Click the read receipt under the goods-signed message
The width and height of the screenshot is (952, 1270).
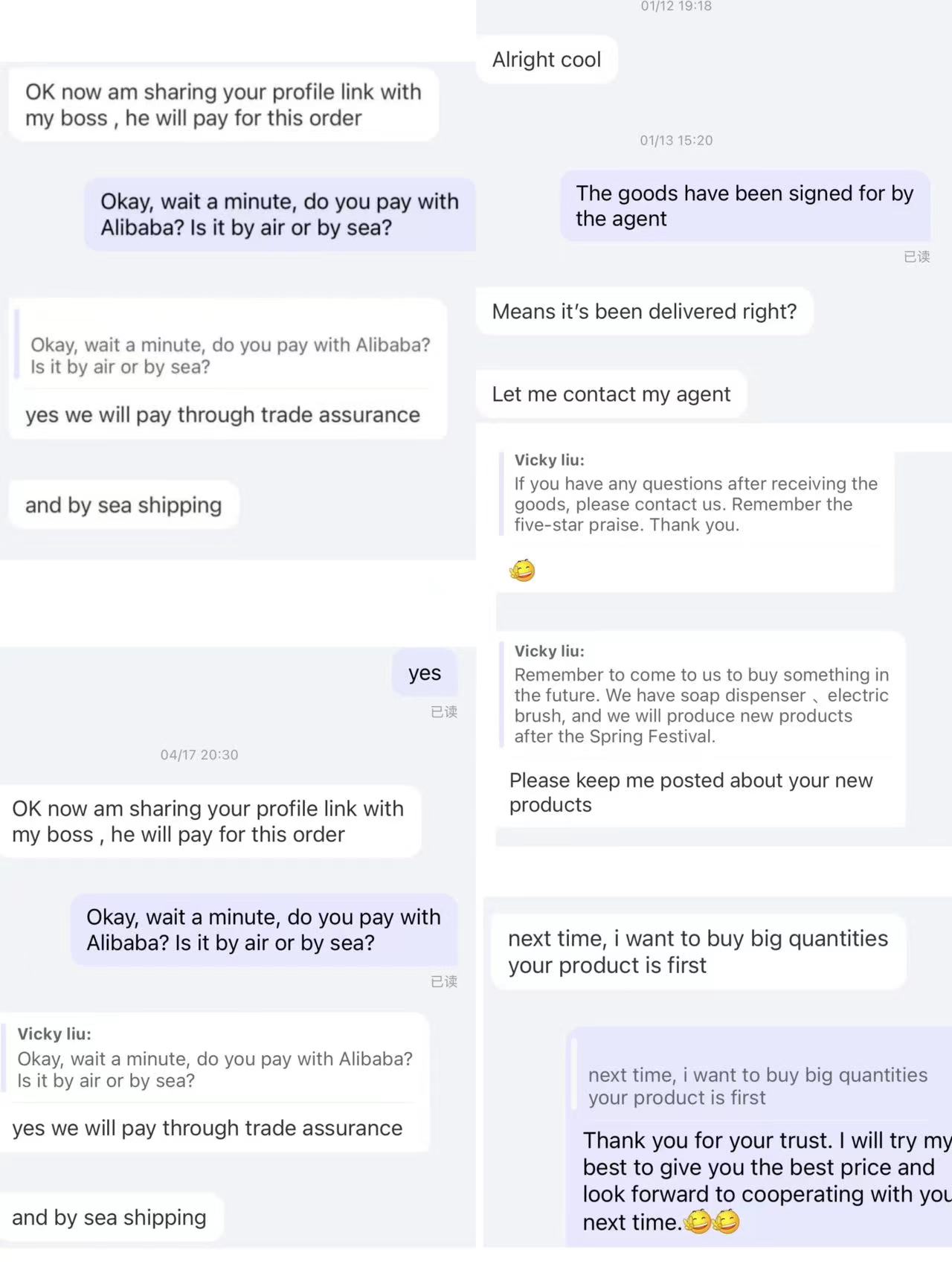(916, 257)
